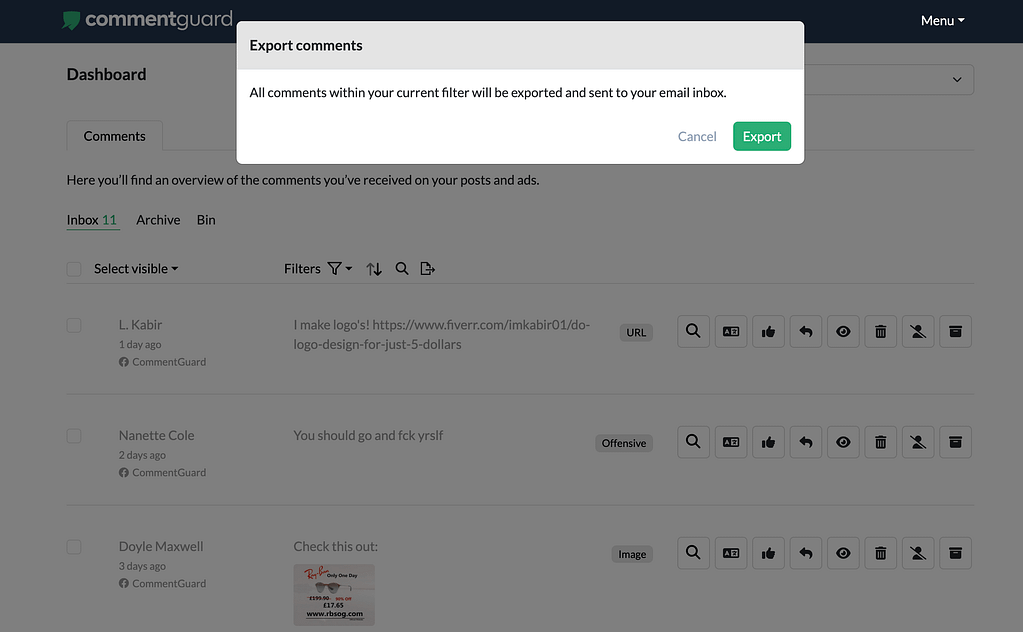Archive L. Kabir's comment
The image size is (1023, 632).
tap(955, 331)
